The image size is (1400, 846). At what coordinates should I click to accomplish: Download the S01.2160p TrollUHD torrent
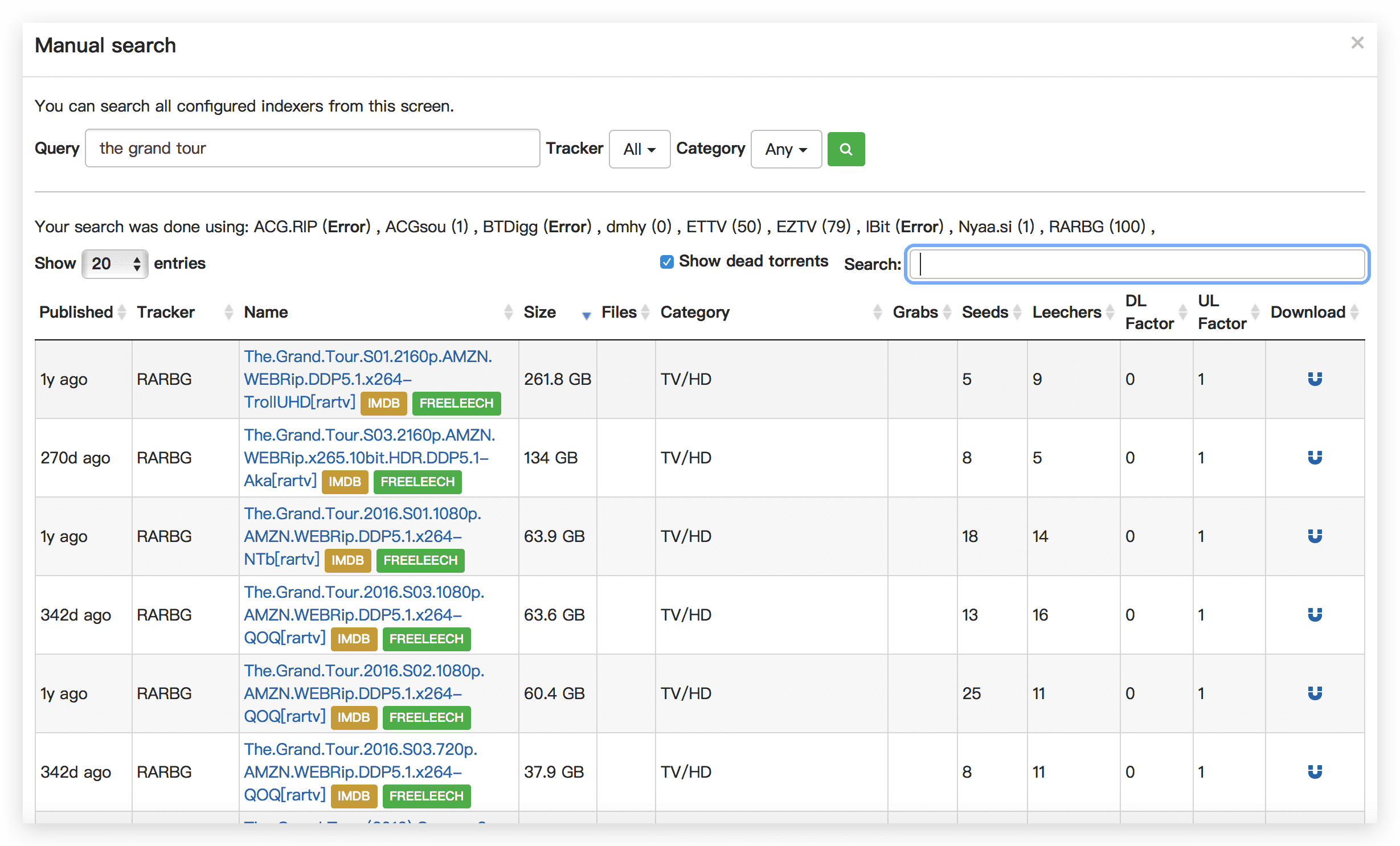click(x=1315, y=379)
